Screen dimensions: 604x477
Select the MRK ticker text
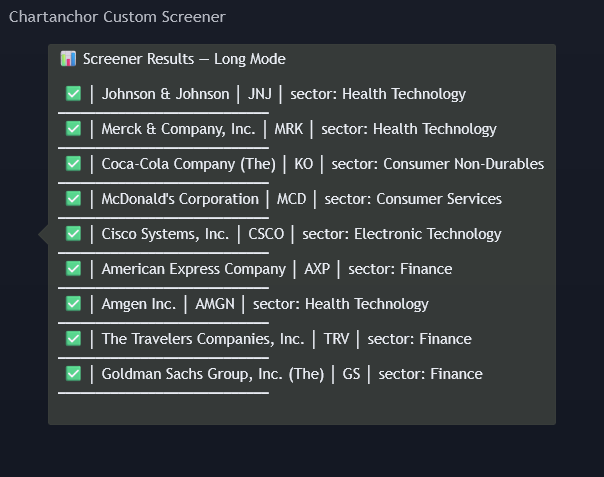[x=288, y=129]
